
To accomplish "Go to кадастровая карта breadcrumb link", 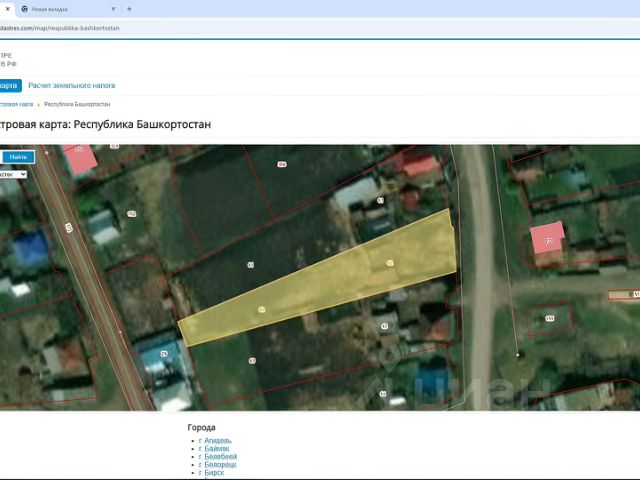I will (16, 104).
